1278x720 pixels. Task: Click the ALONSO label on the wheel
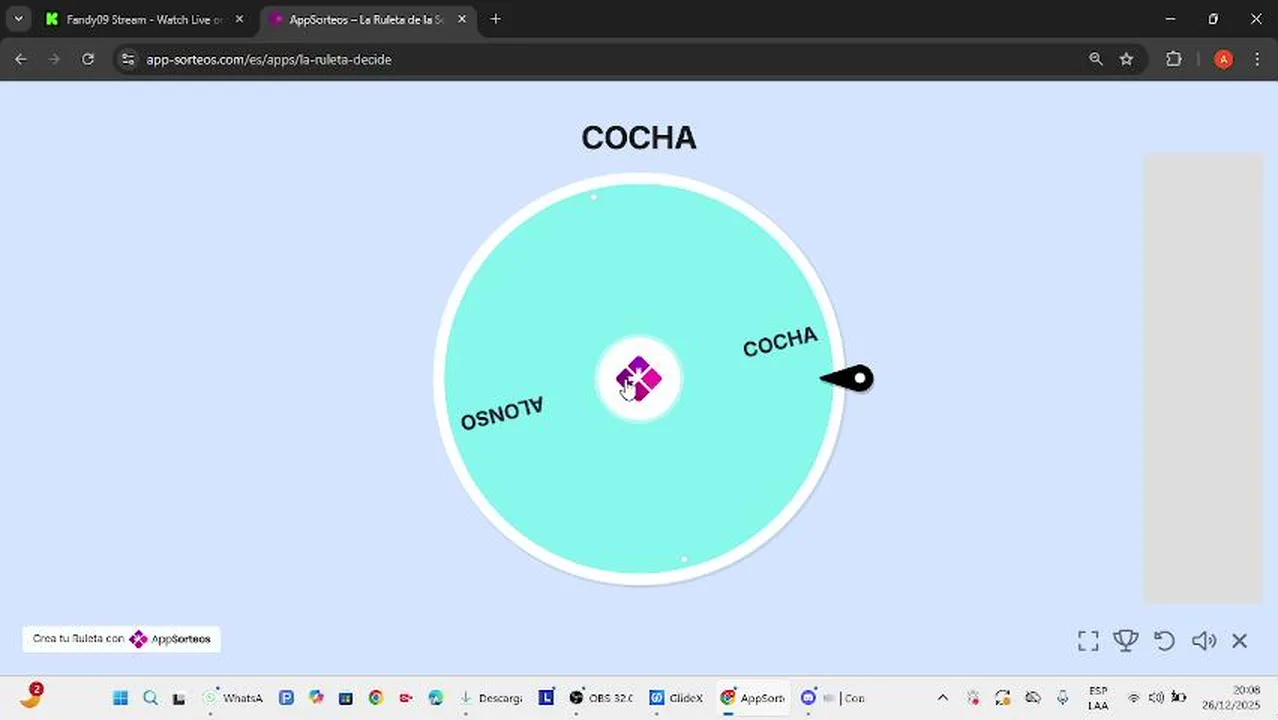pyautogui.click(x=502, y=414)
